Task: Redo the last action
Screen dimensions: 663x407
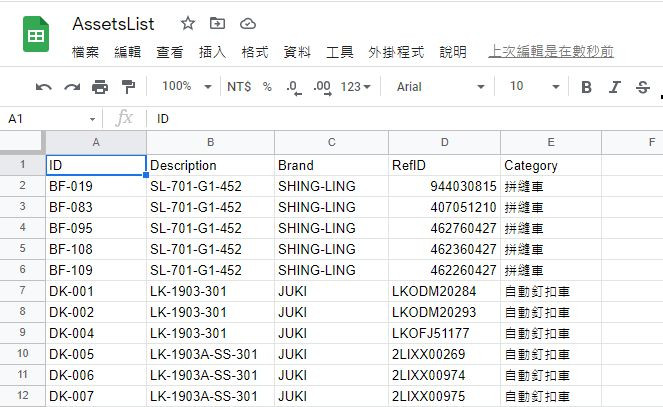Action: point(72,87)
